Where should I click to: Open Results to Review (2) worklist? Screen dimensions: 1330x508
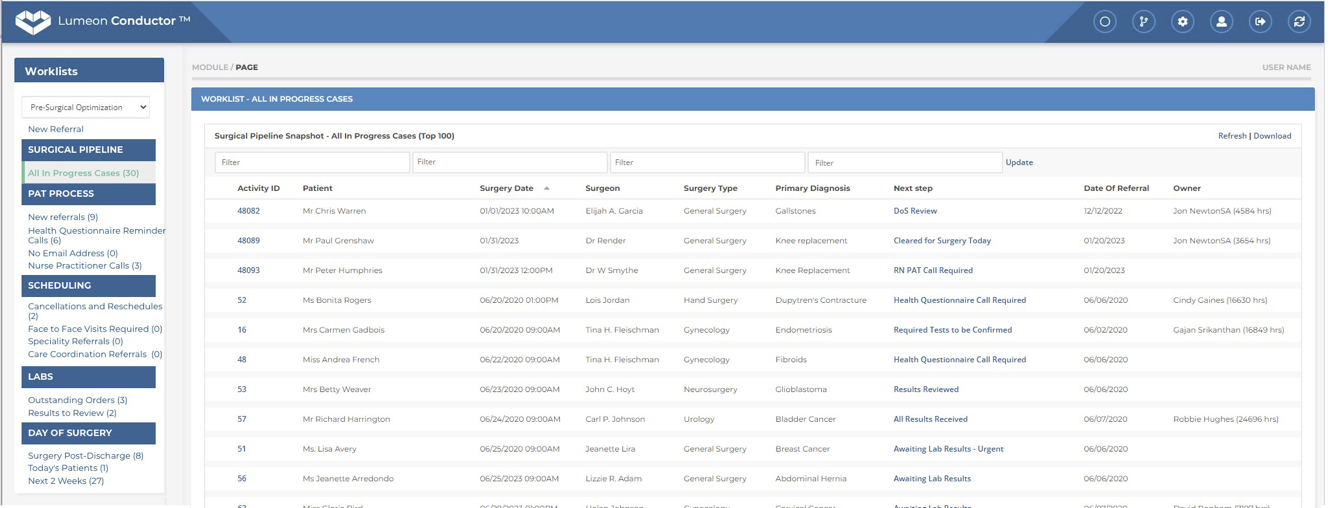click(x=72, y=414)
